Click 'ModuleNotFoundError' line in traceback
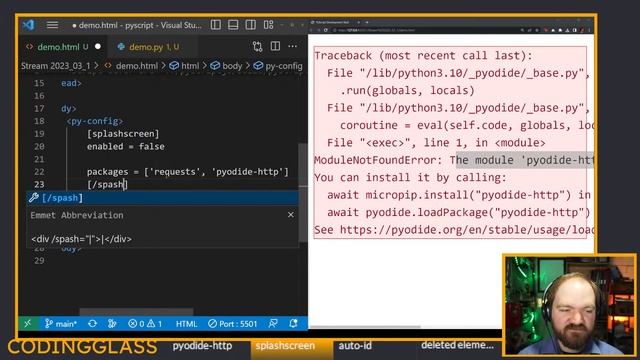The image size is (640, 360). pyautogui.click(x=453, y=160)
